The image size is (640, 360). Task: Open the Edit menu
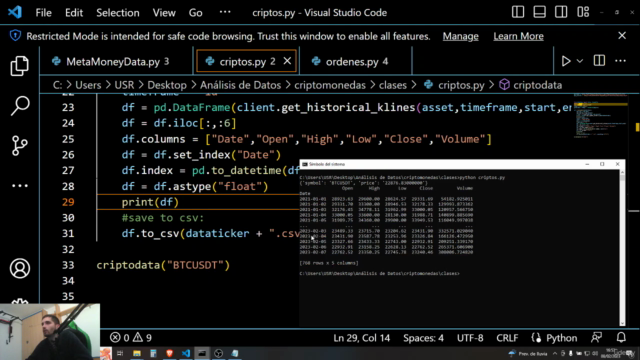point(74,13)
